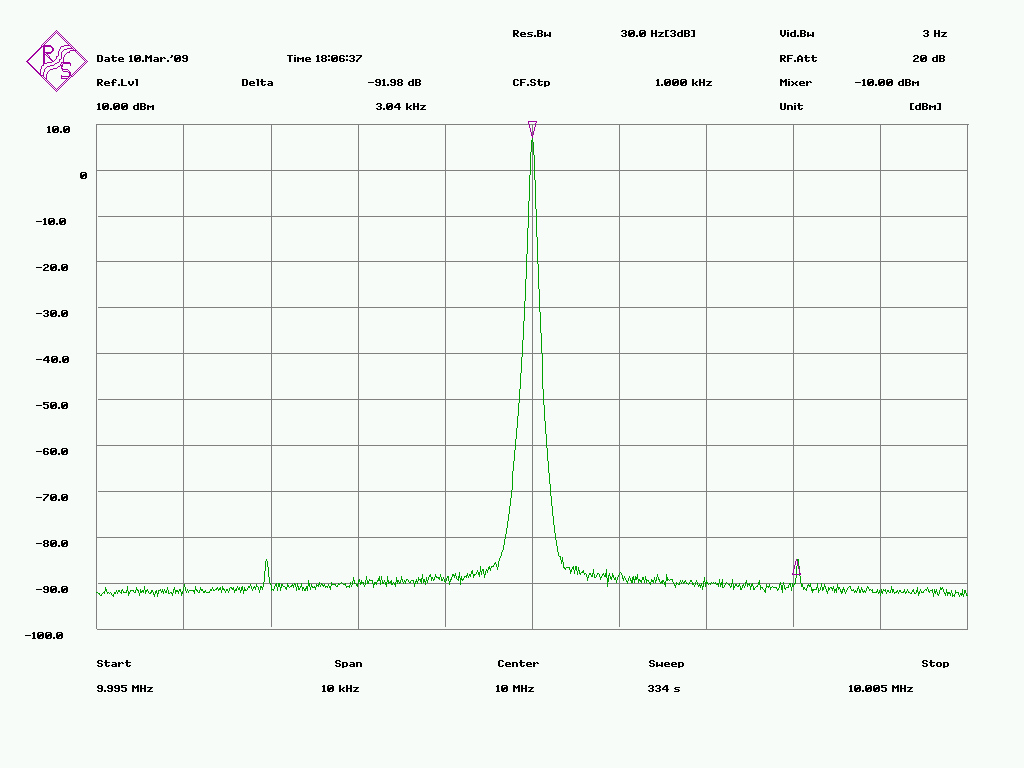This screenshot has height=768, width=1024.
Task: Click the Ref.Lvl label
Action: click(x=118, y=83)
